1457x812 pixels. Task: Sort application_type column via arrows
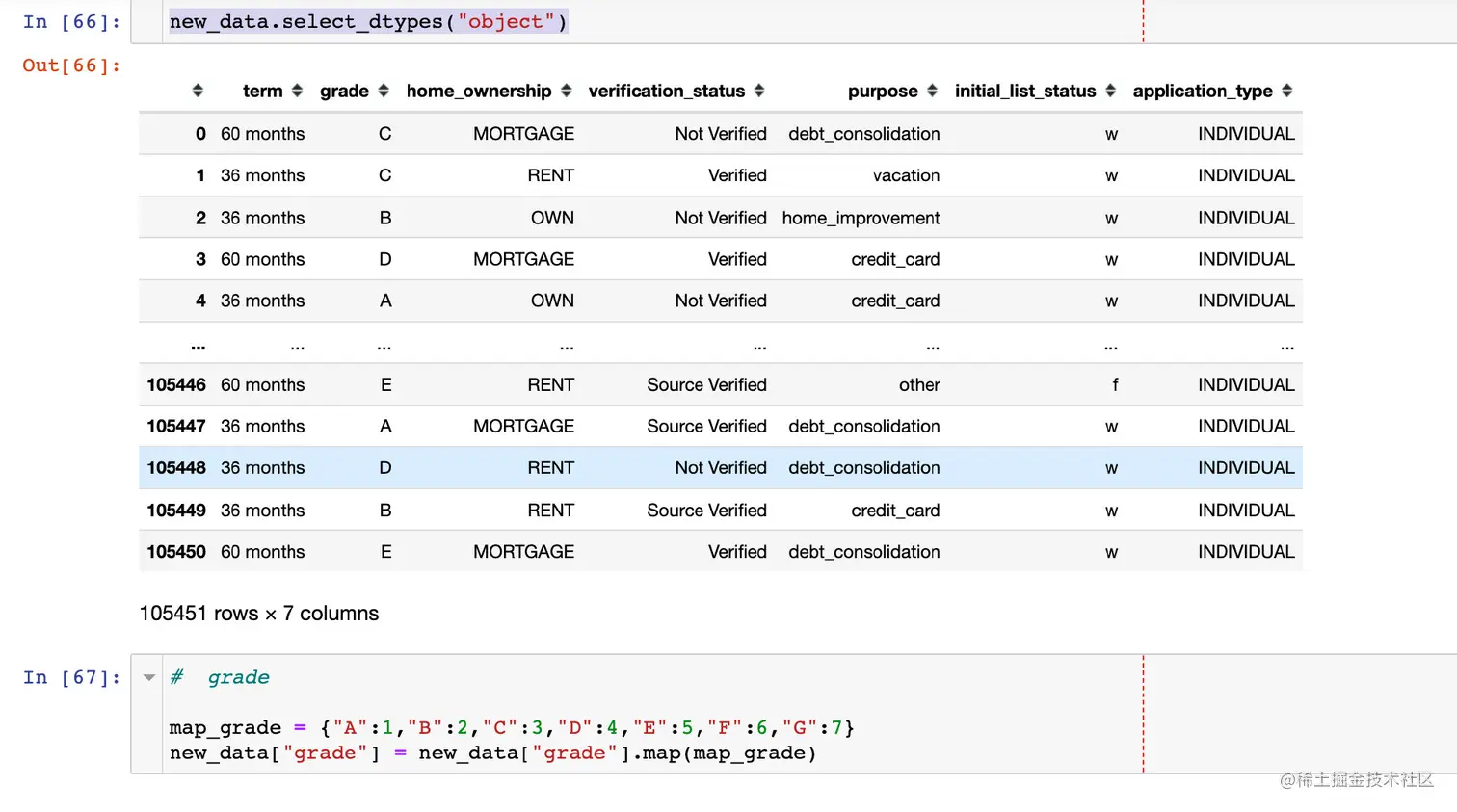tap(1287, 91)
